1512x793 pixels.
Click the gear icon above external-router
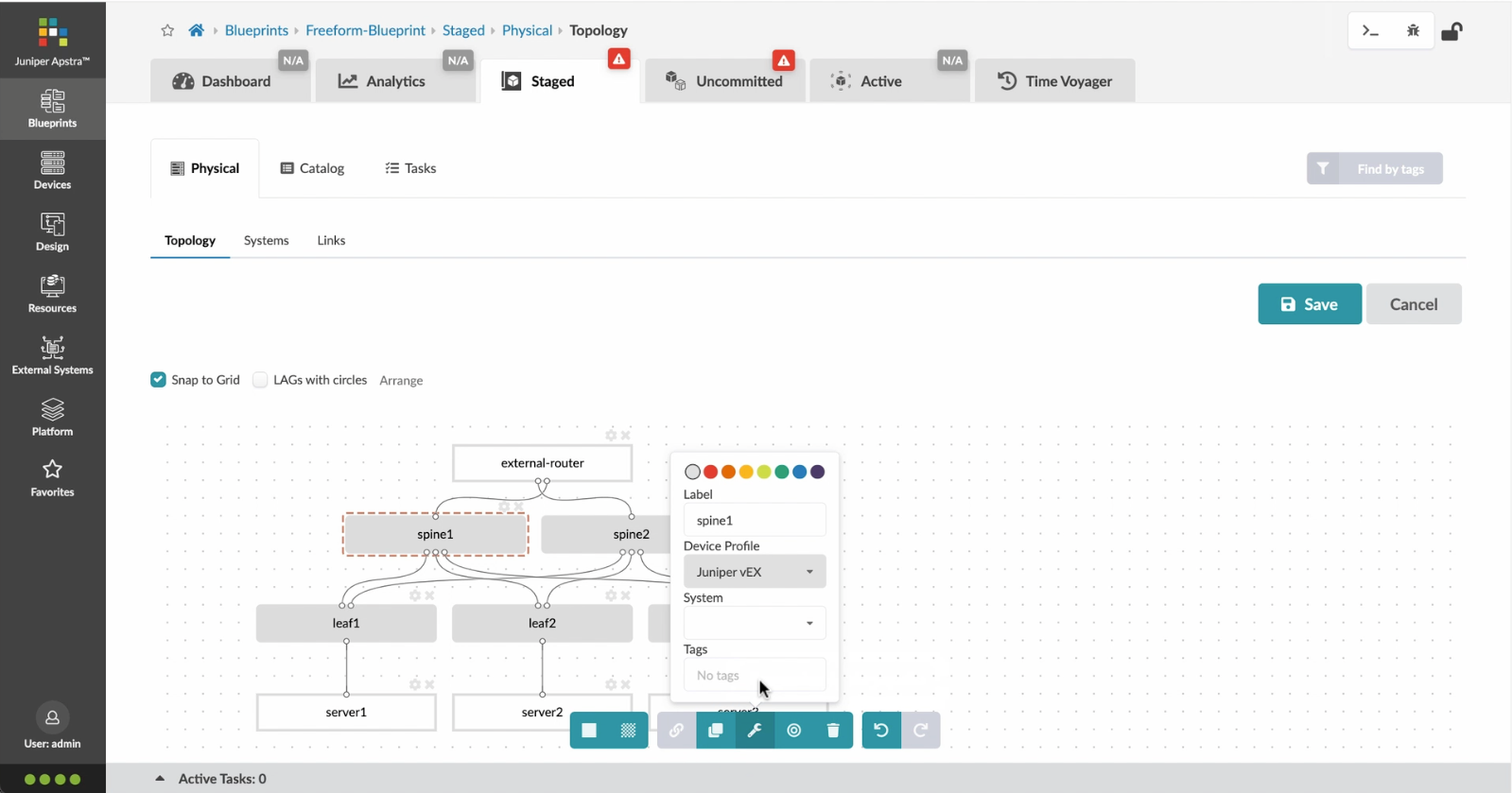coord(611,435)
